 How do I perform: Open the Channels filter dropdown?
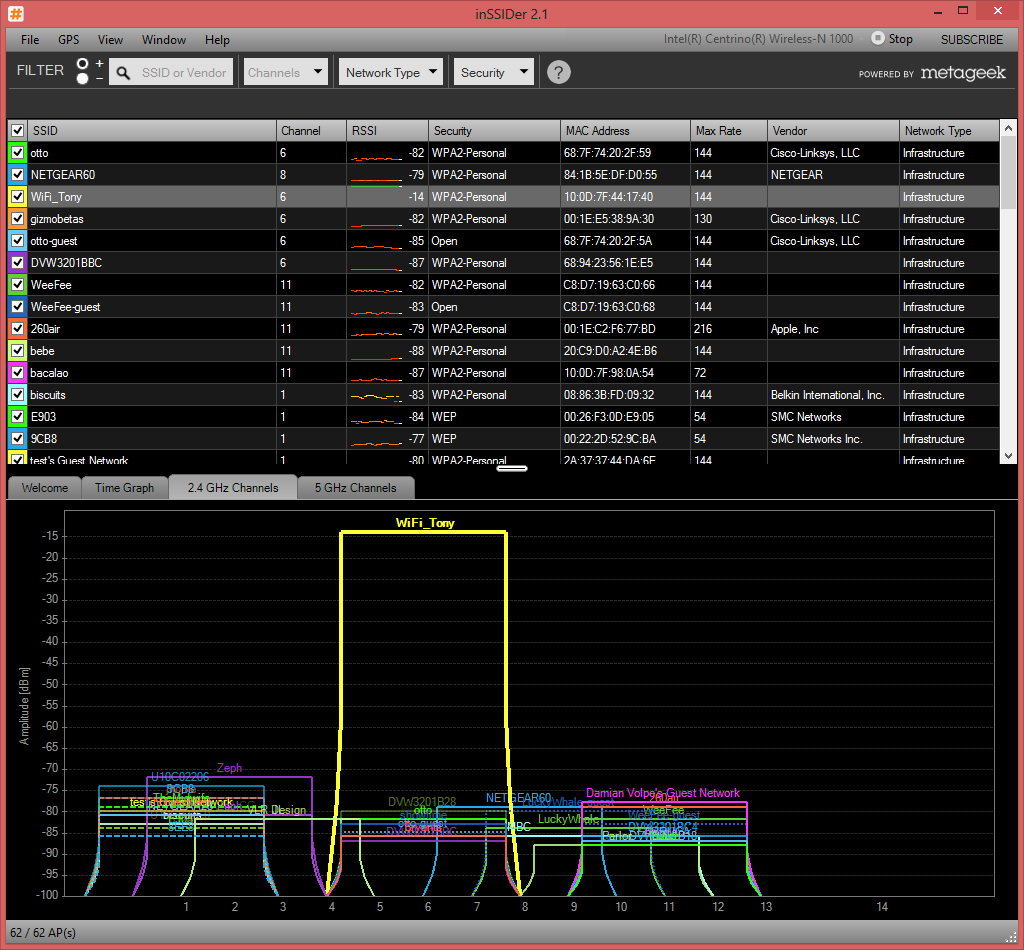(x=285, y=72)
